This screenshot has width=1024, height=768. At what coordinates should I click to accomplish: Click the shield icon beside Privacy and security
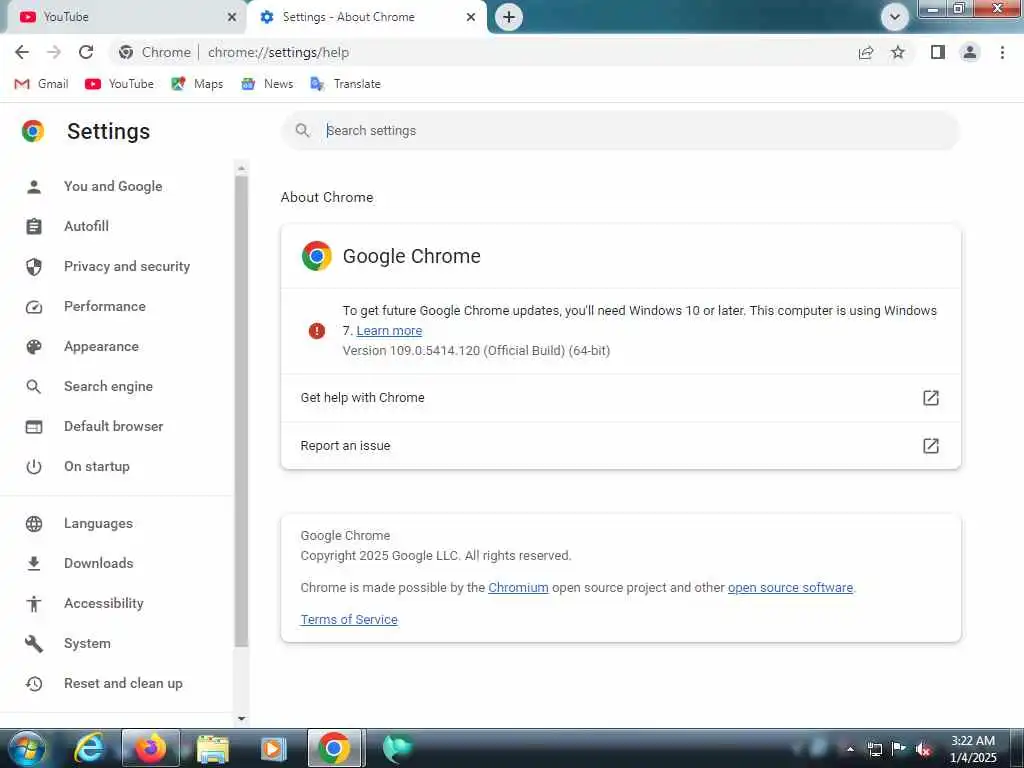[x=34, y=266]
